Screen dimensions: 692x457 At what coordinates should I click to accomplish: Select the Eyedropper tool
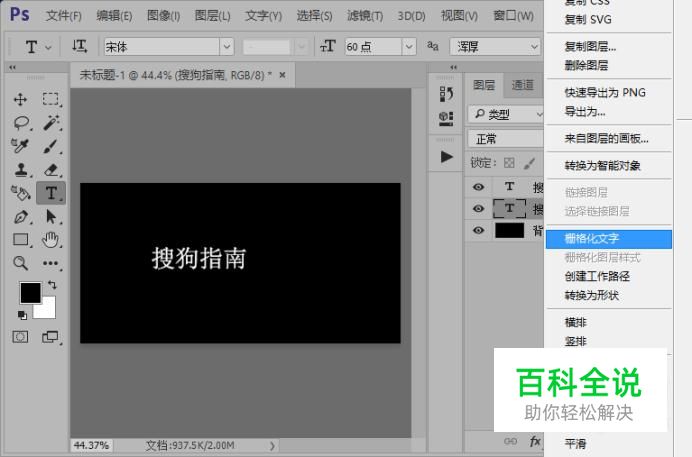click(20, 146)
